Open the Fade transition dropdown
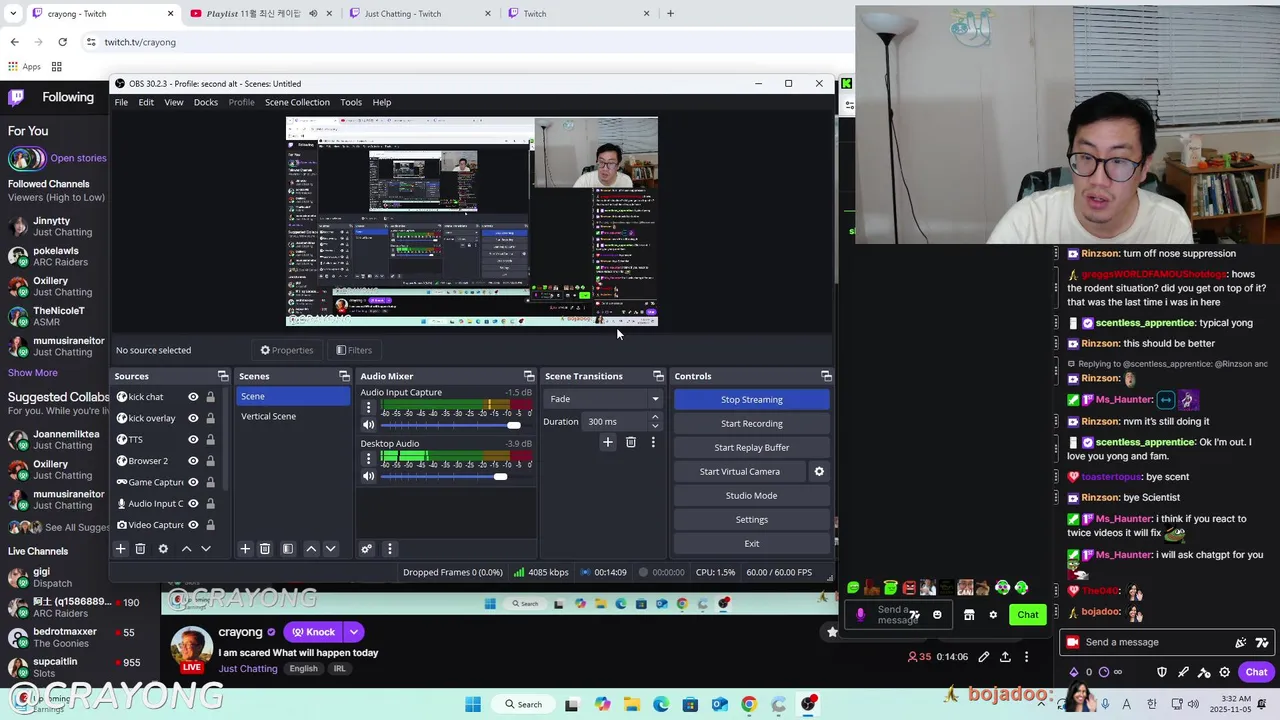 pyautogui.click(x=604, y=399)
